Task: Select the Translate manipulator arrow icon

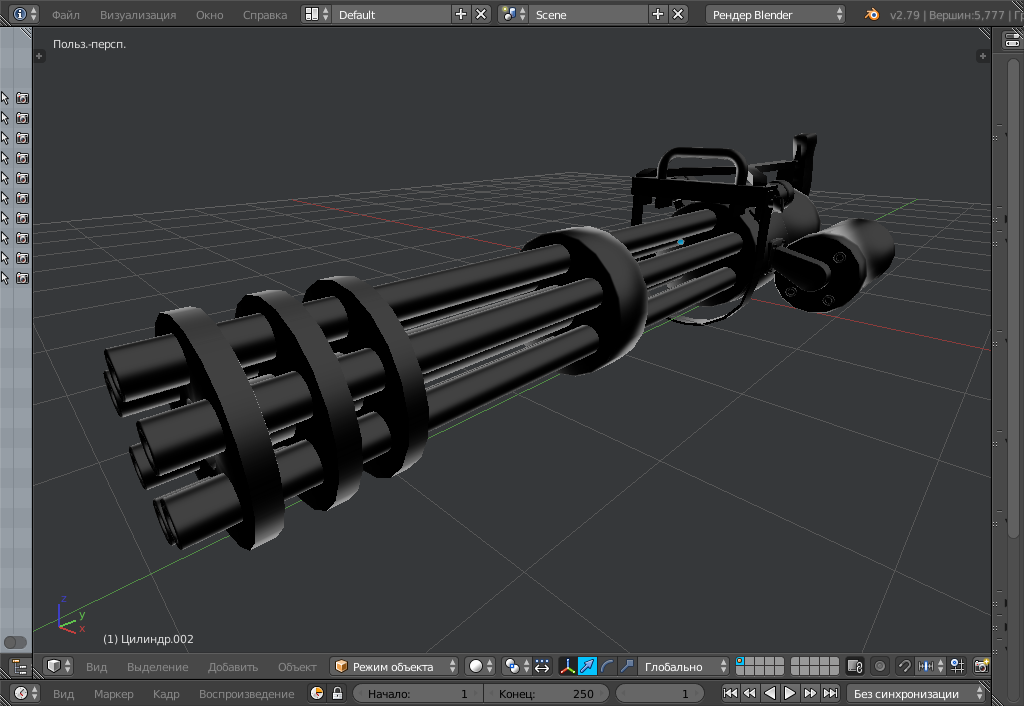Action: [587, 667]
